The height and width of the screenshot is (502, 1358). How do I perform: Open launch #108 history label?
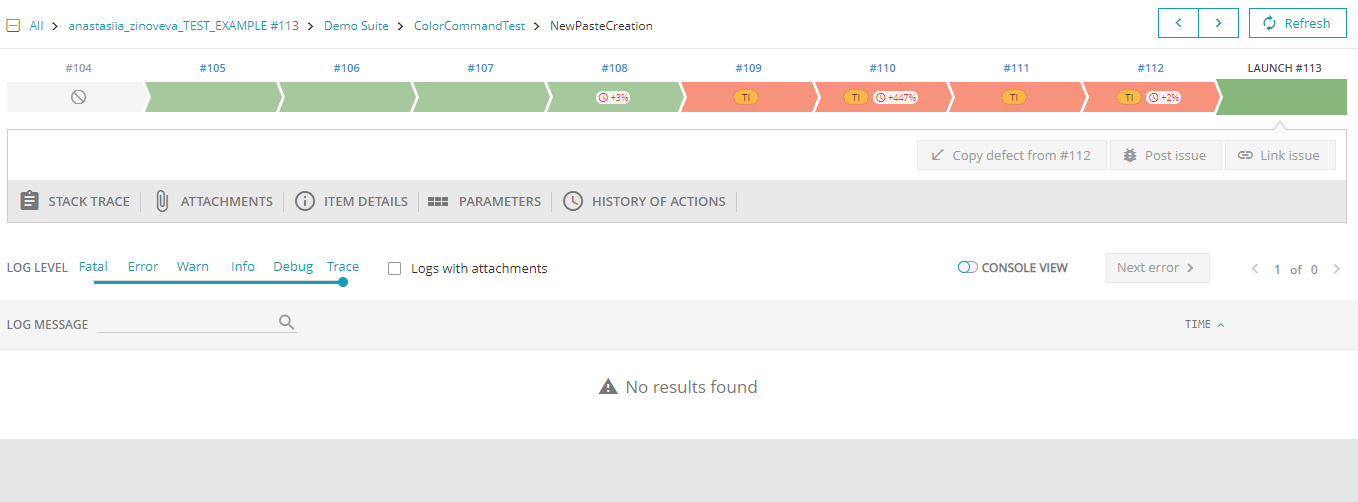pyautogui.click(x=614, y=68)
